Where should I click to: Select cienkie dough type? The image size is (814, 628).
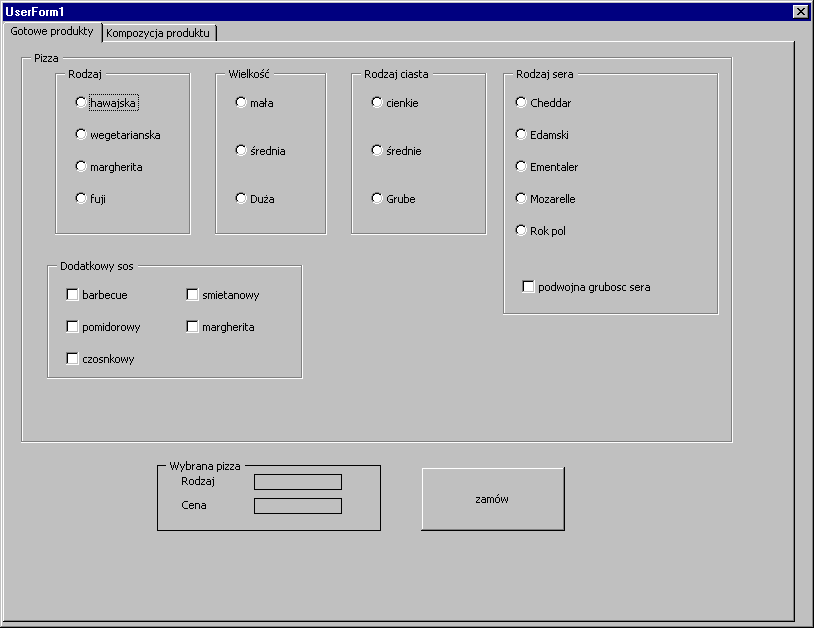pos(377,102)
